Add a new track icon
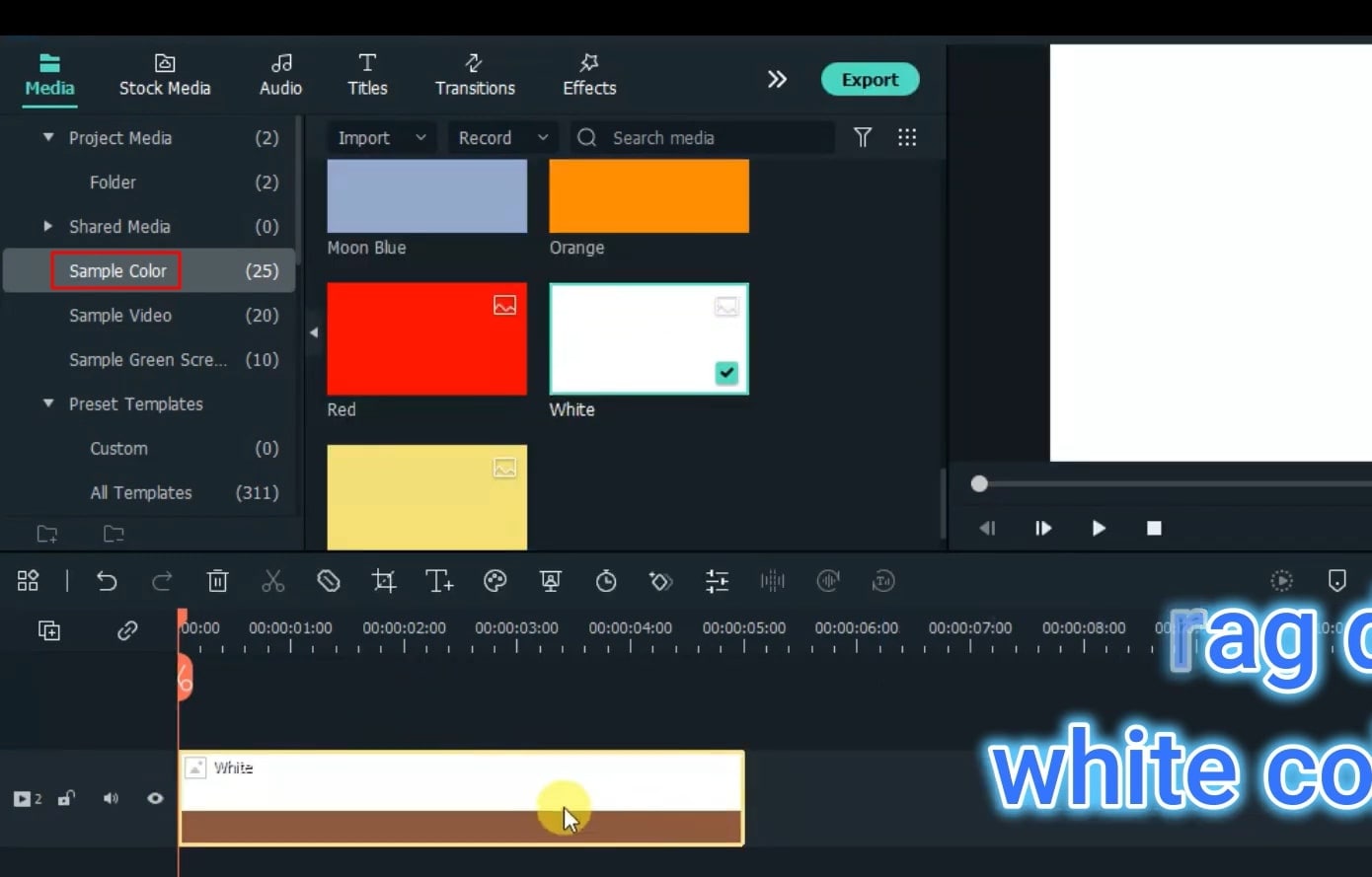 (x=49, y=630)
